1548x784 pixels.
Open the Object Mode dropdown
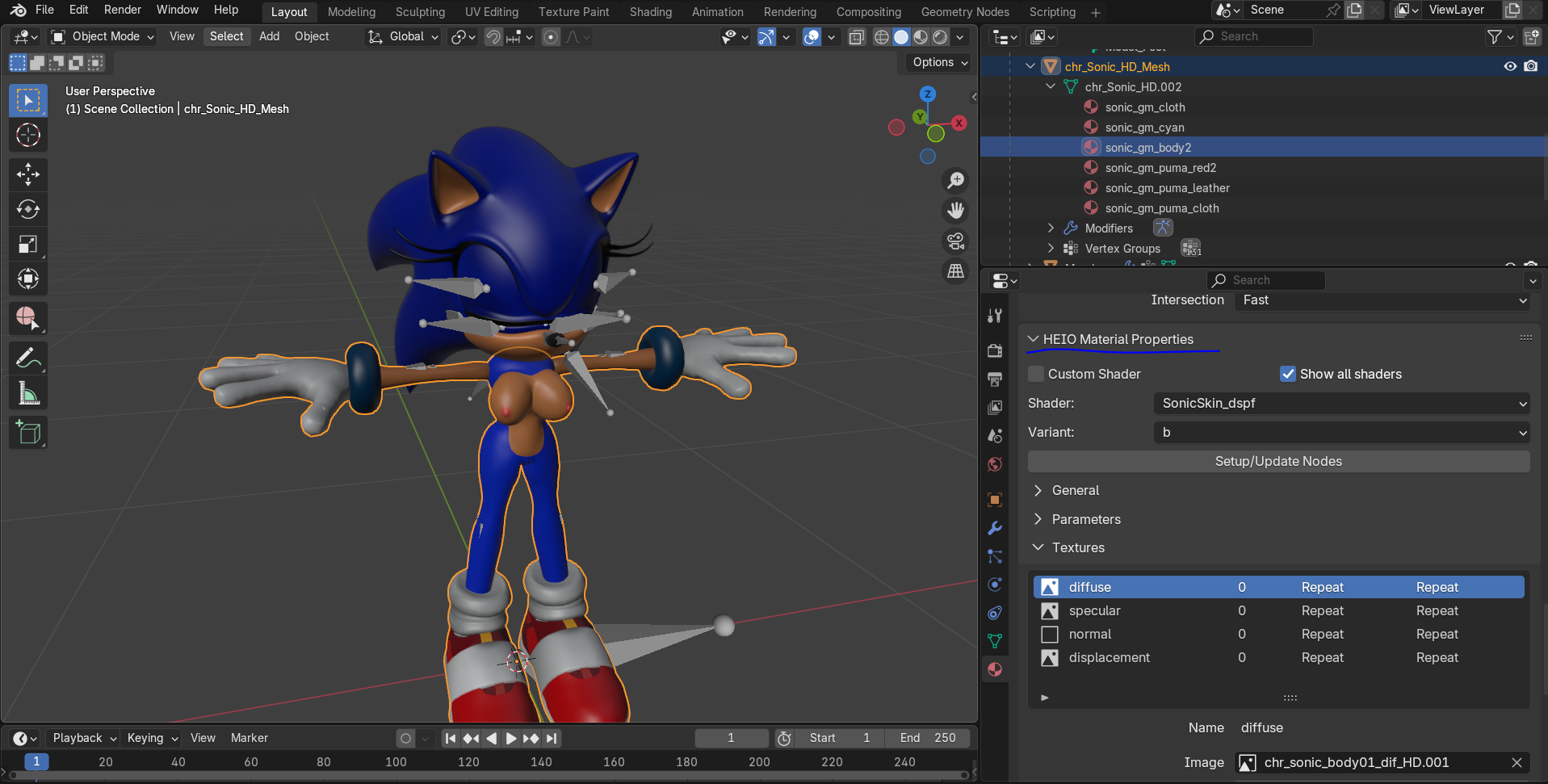(x=103, y=36)
